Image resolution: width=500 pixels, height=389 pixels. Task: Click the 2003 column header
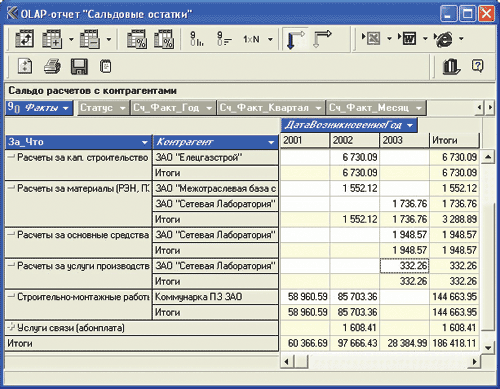click(x=404, y=140)
